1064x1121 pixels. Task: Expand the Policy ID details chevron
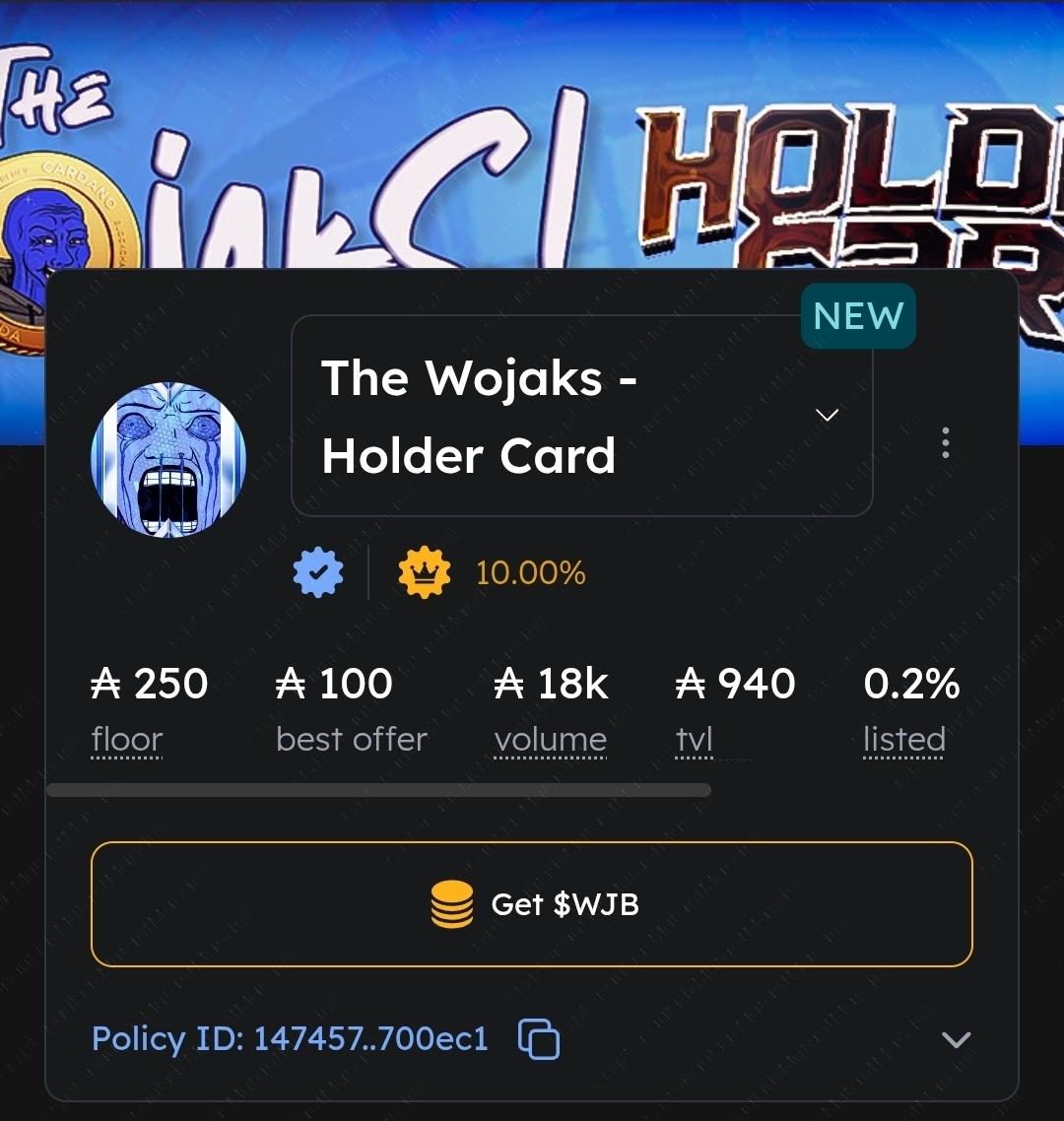(x=956, y=1039)
